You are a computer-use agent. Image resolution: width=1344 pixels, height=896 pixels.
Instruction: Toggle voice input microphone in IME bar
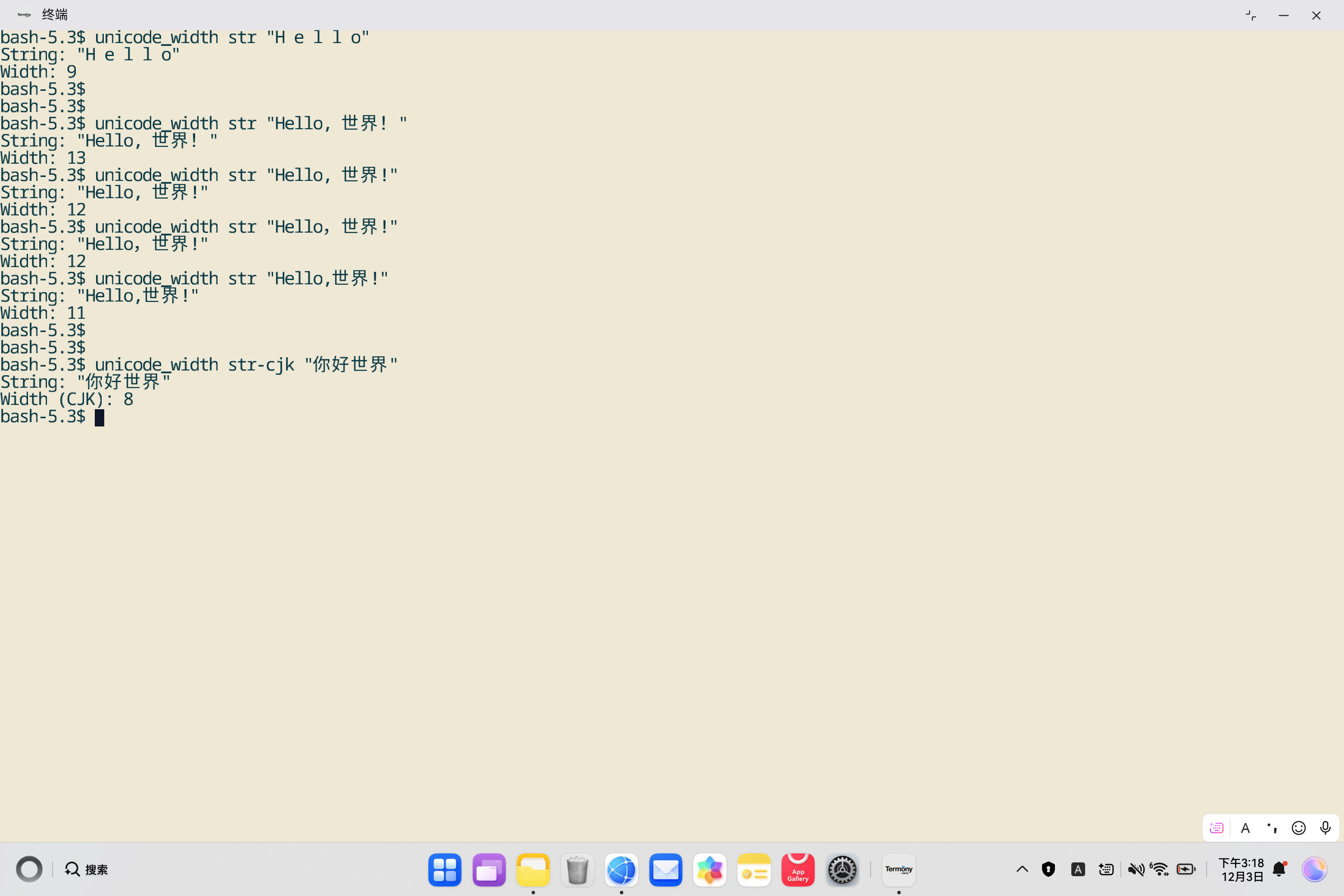(x=1325, y=828)
